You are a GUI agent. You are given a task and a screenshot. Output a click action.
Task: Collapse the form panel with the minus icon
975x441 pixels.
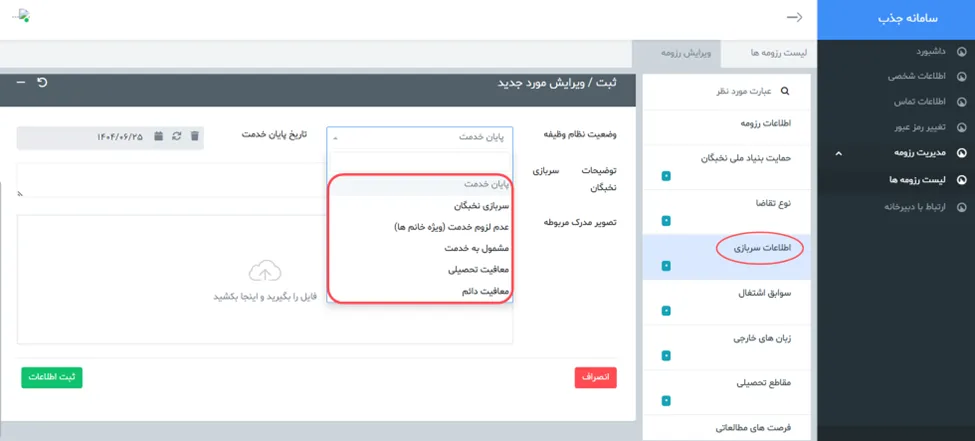(x=21, y=82)
